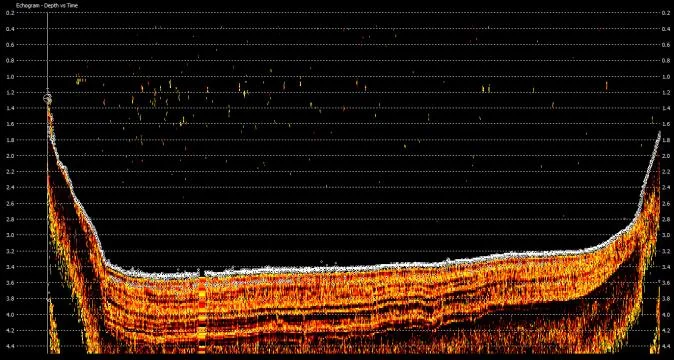Click the 4.4 depth label on left axis
674x360 pixels.
tap(10, 346)
